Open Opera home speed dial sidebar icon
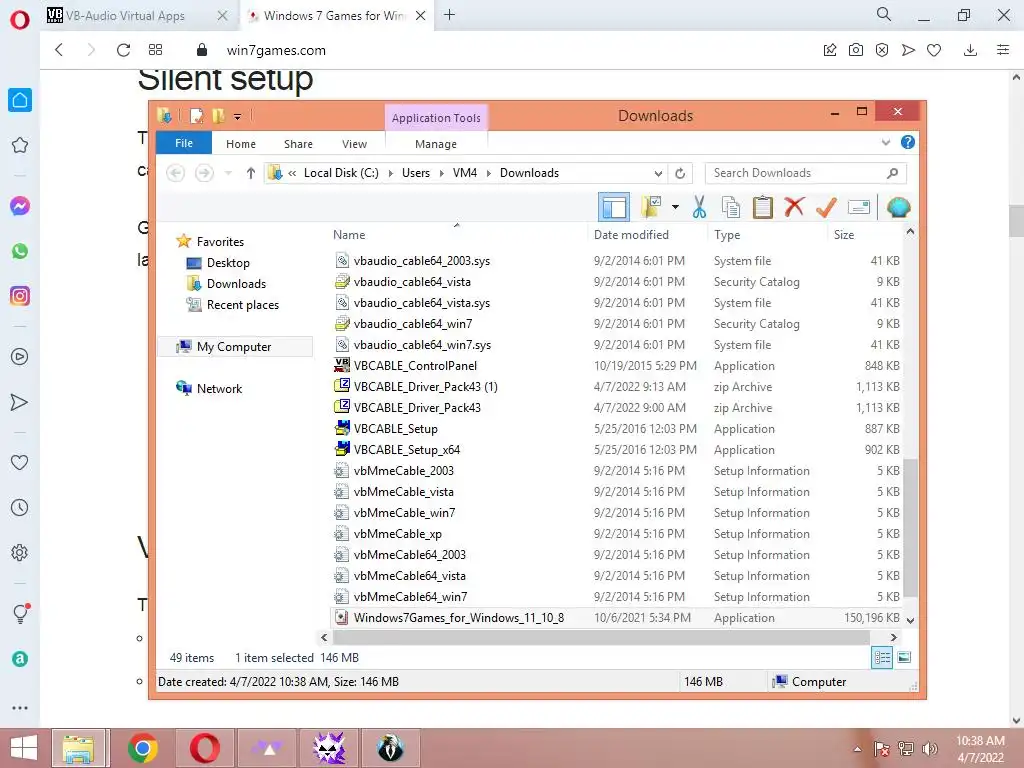The height and width of the screenshot is (768, 1024). click(20, 100)
